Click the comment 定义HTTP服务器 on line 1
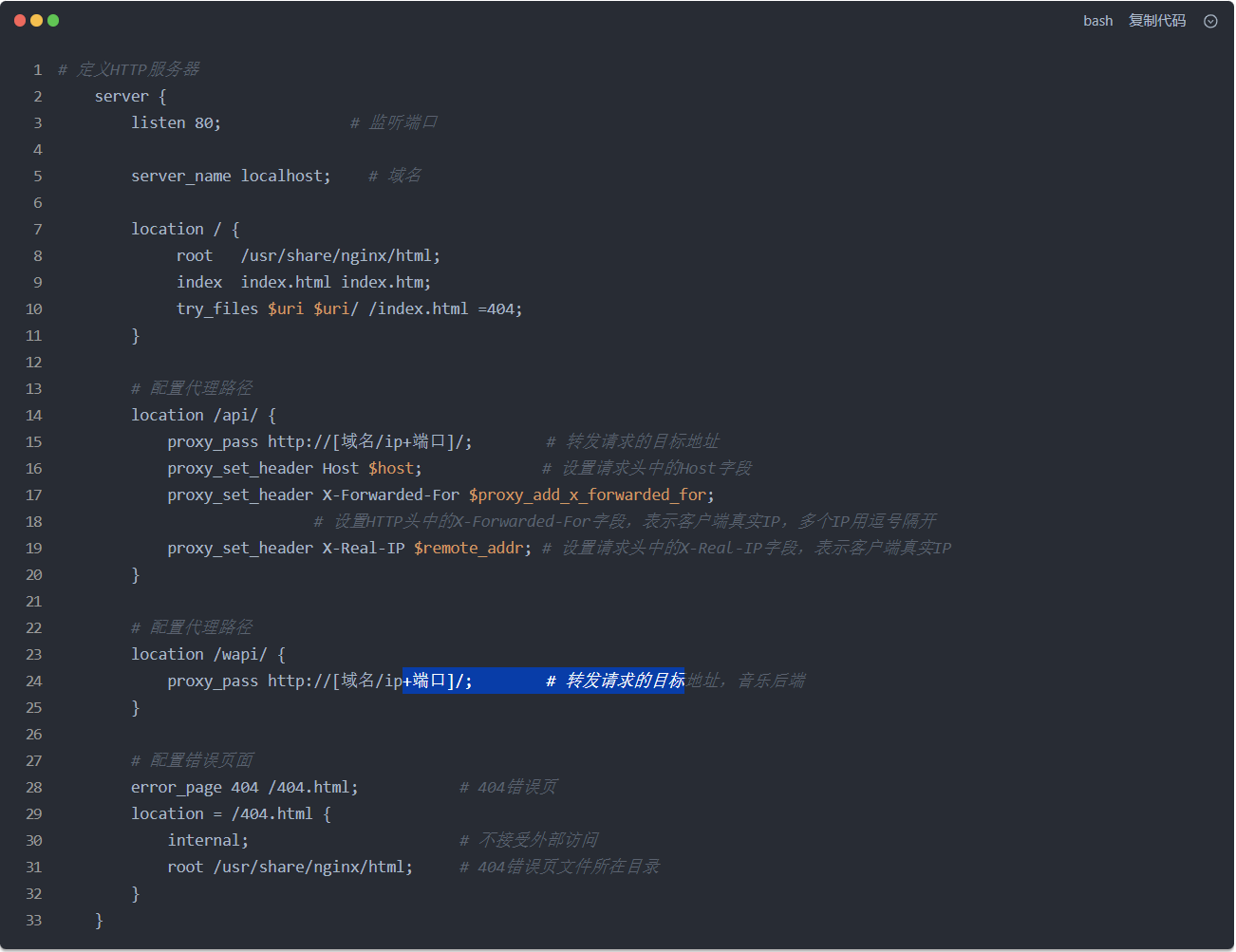Image resolution: width=1236 pixels, height=952 pixels. pos(129,69)
